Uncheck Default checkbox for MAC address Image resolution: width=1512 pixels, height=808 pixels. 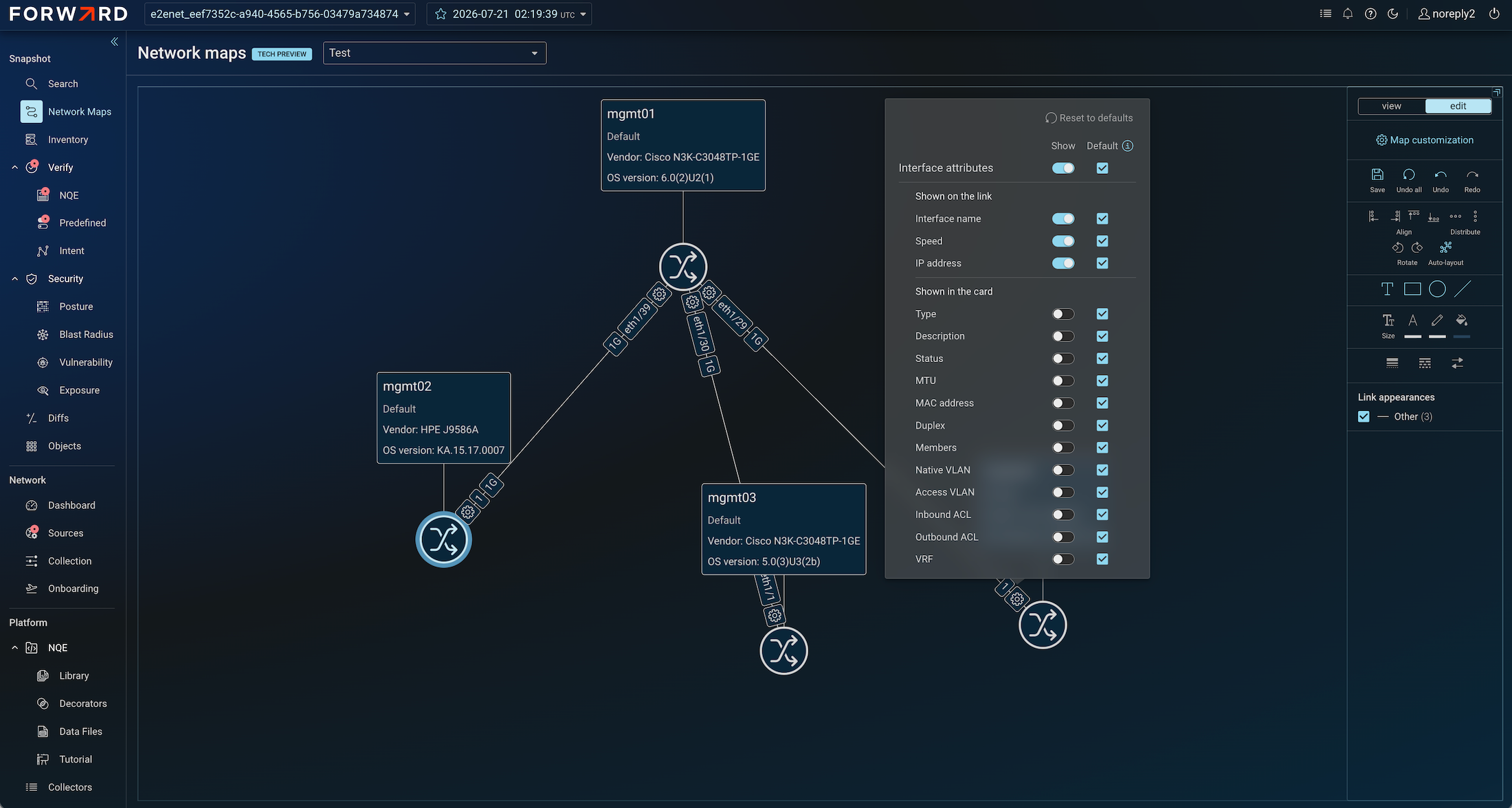[1102, 403]
